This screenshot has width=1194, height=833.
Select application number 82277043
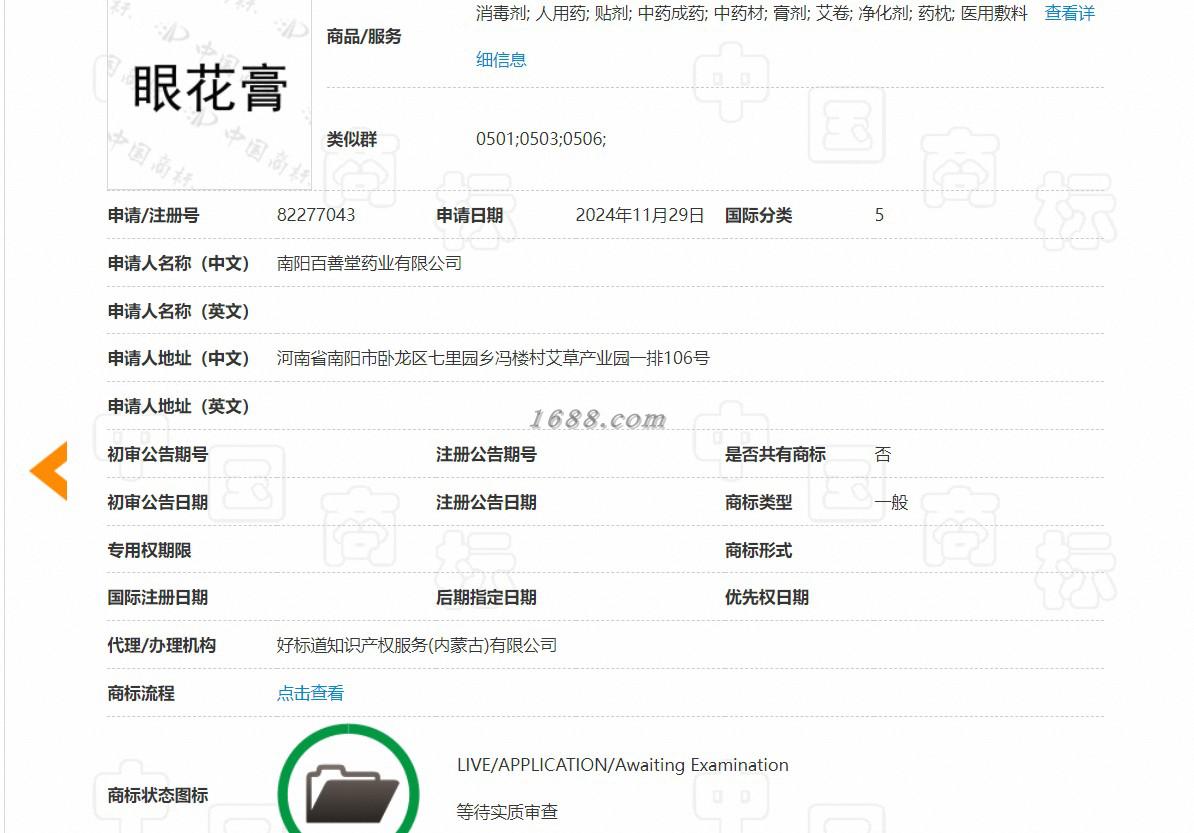[316, 215]
